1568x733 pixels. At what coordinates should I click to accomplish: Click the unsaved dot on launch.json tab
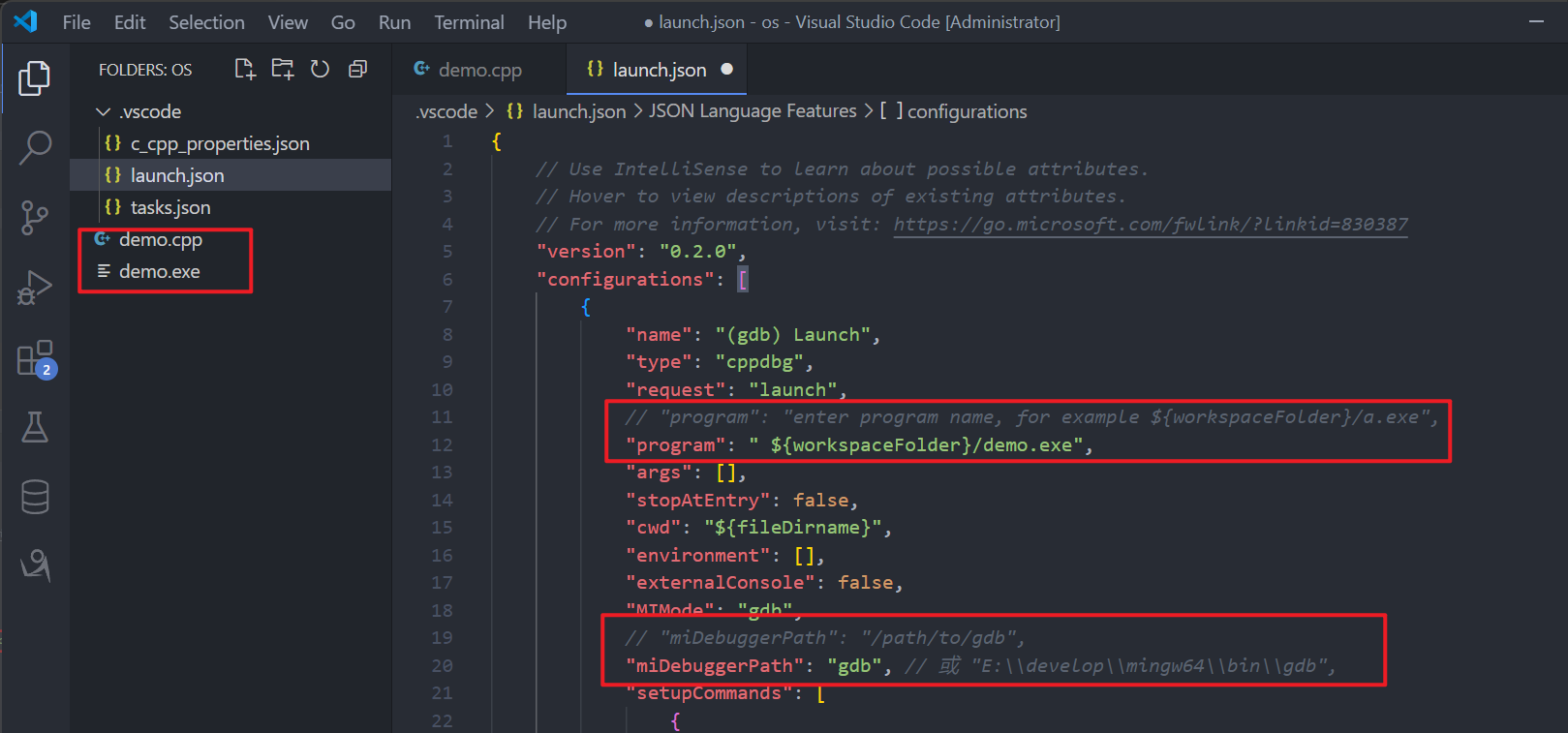727,69
